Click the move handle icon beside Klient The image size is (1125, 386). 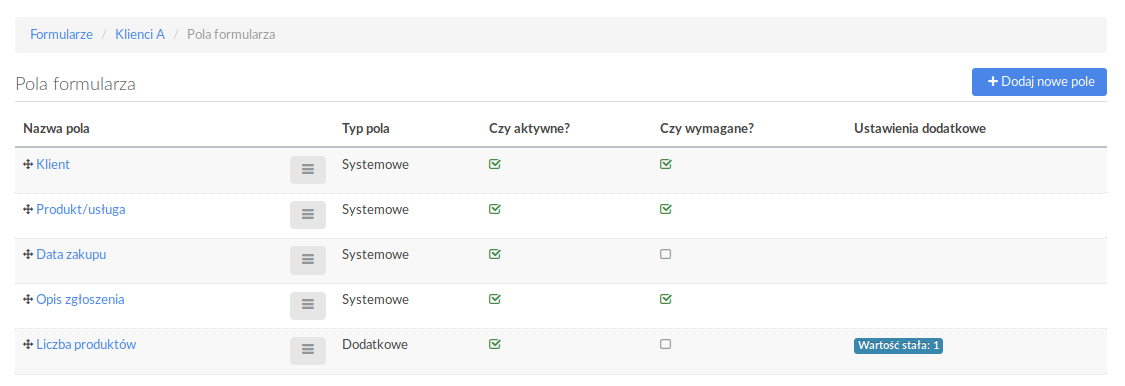(x=29, y=164)
